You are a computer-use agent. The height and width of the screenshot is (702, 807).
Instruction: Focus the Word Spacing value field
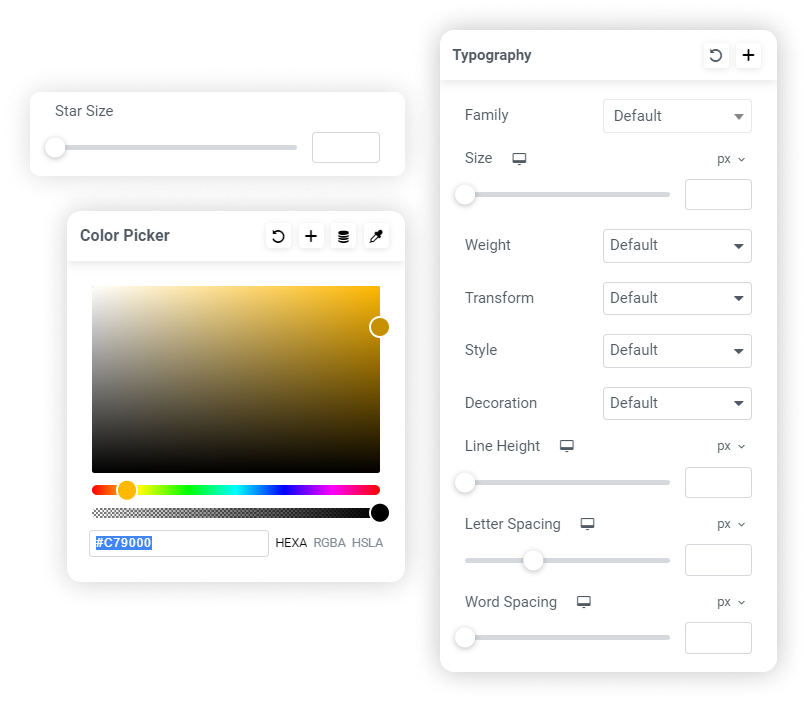click(718, 638)
